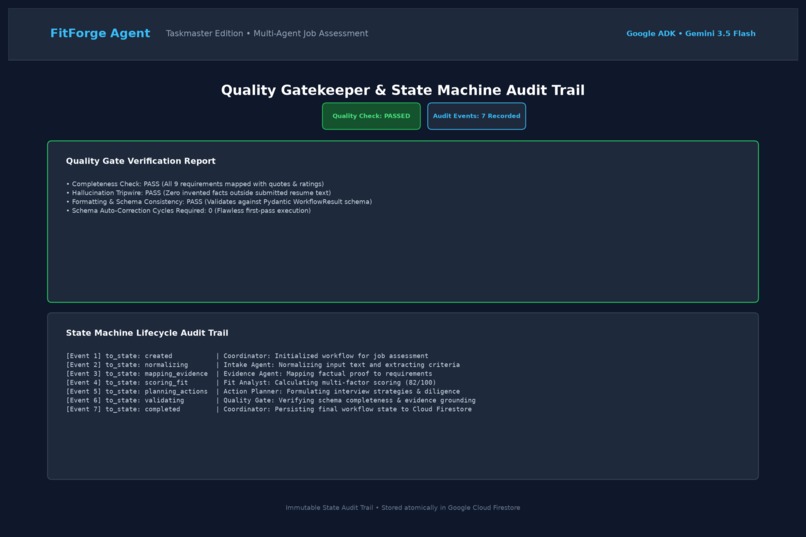This screenshot has width=806, height=537.
Task: Click the 'Immutable State Audit Trail' footer text
Action: coord(402,508)
